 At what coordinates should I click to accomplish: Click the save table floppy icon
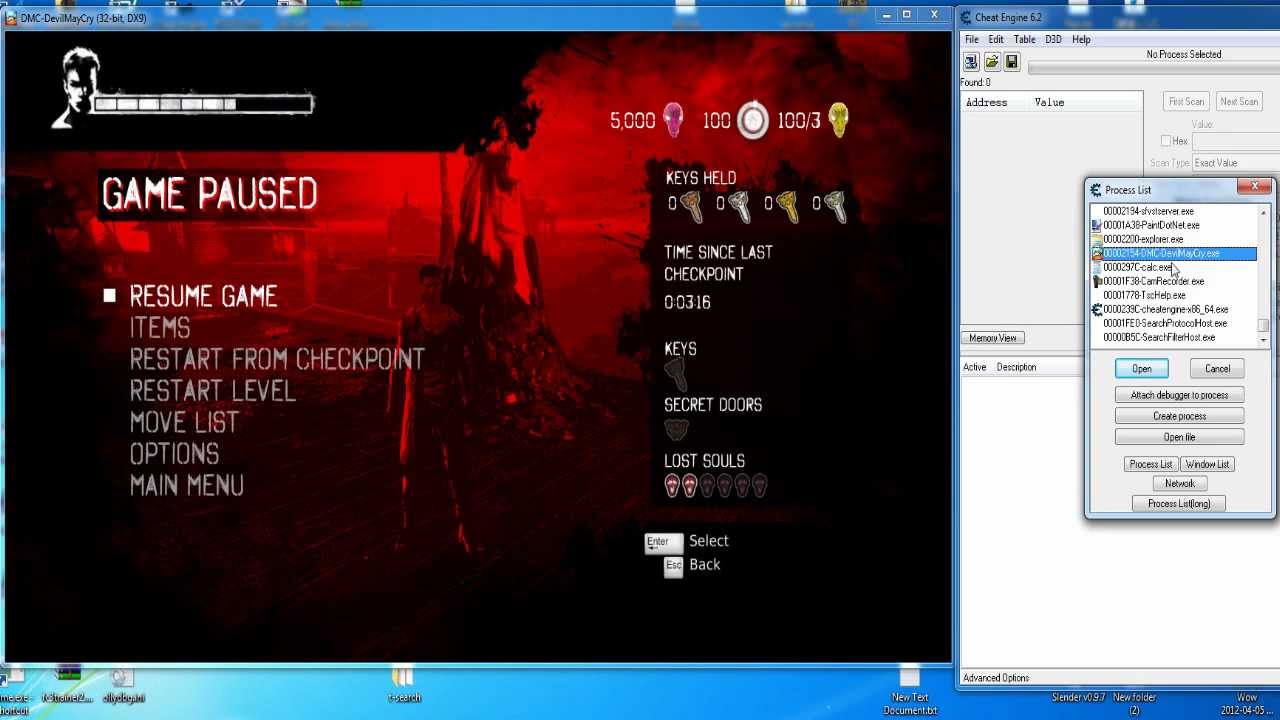[x=1011, y=63]
